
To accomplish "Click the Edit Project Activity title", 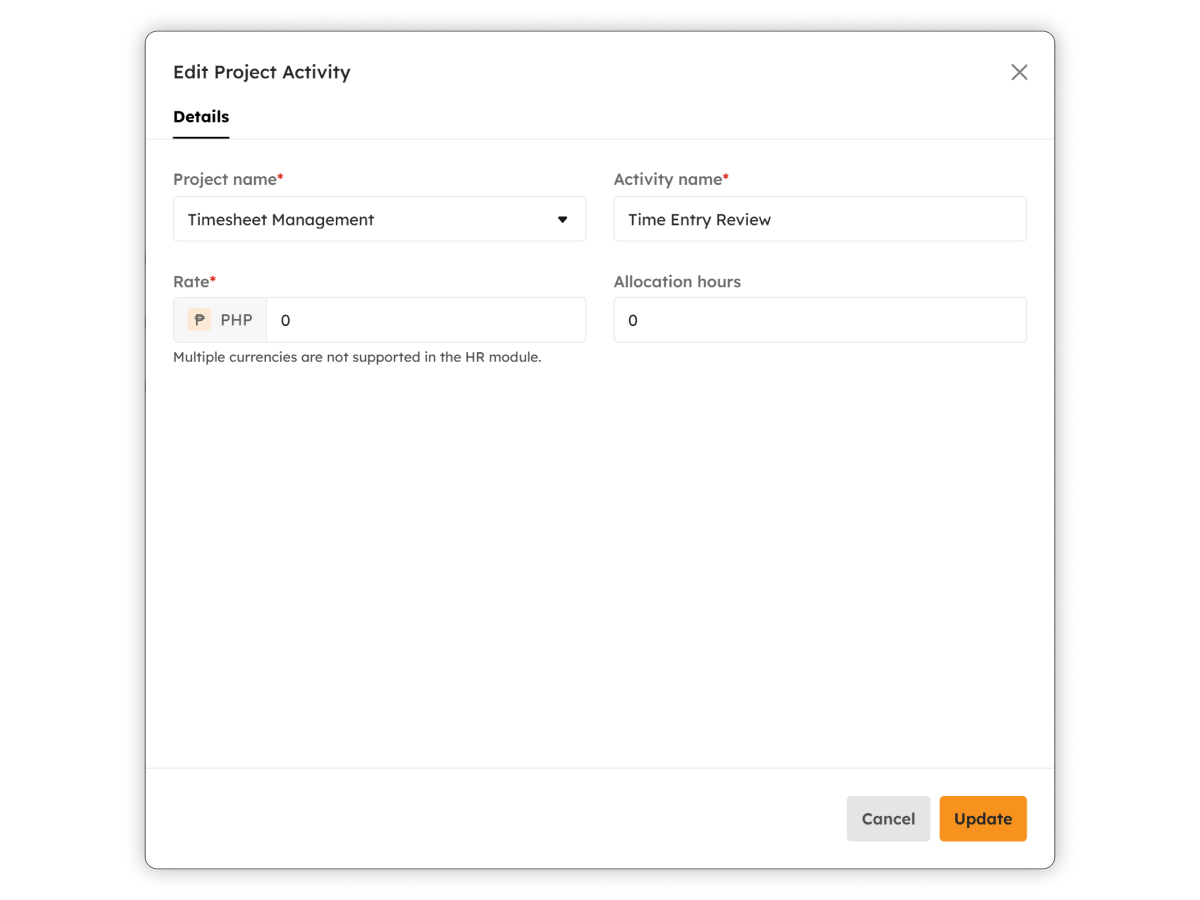I will 262,72.
